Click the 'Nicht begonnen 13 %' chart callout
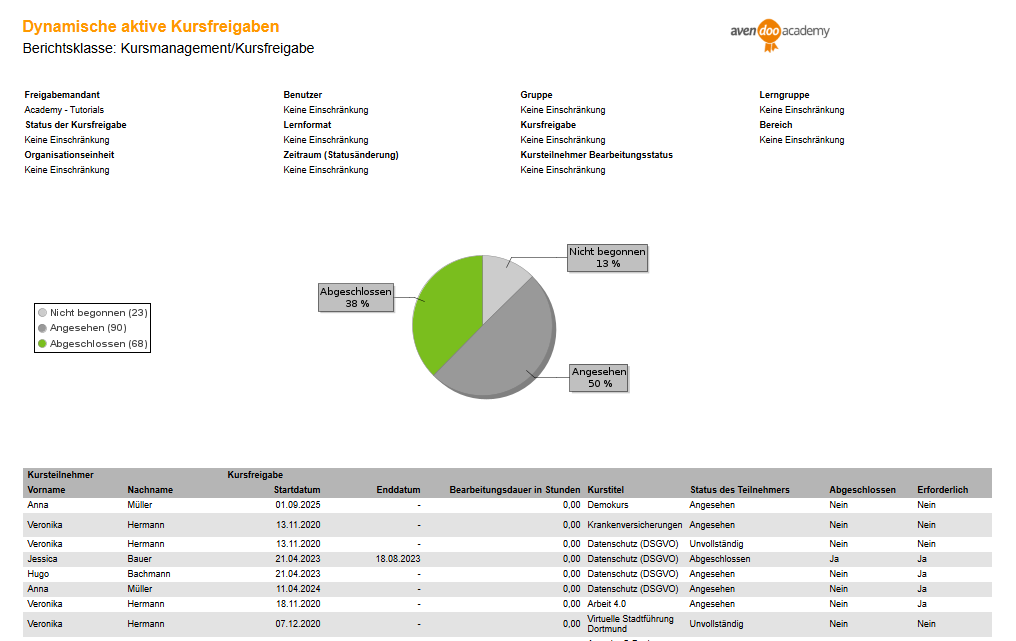The height and width of the screenshot is (641, 1016). tap(607, 257)
